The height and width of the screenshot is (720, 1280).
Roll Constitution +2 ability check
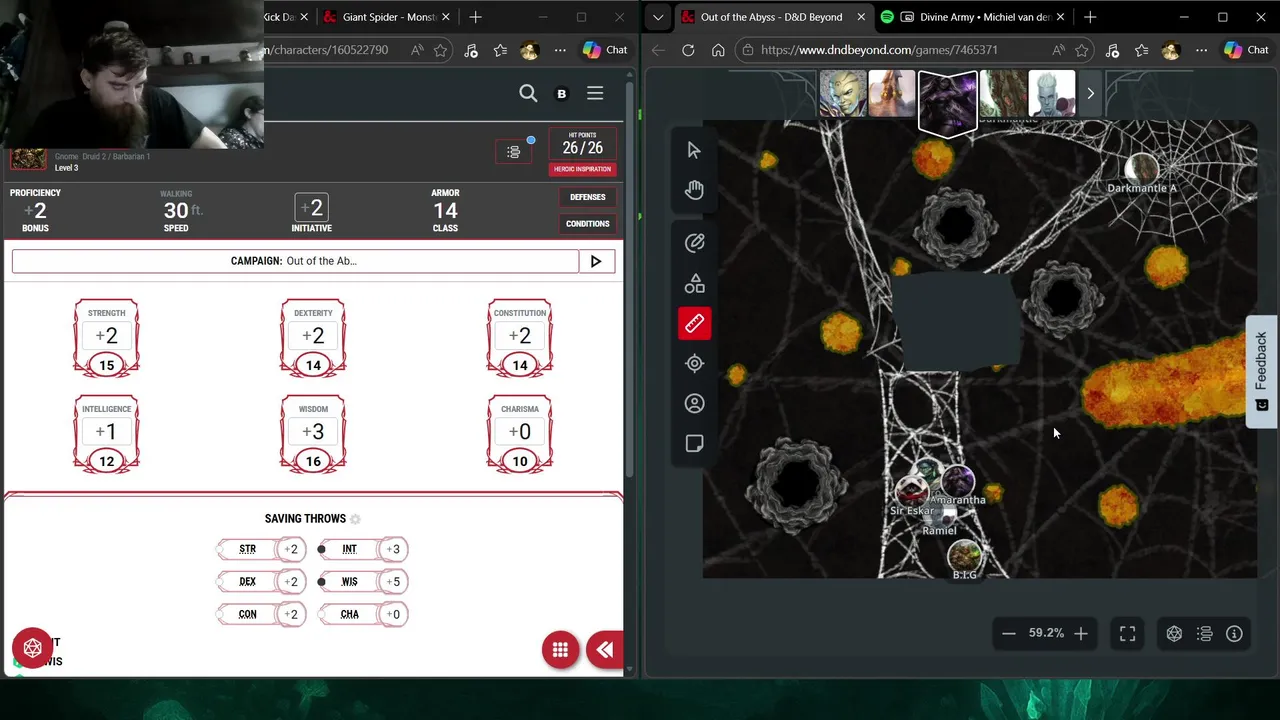tap(520, 336)
